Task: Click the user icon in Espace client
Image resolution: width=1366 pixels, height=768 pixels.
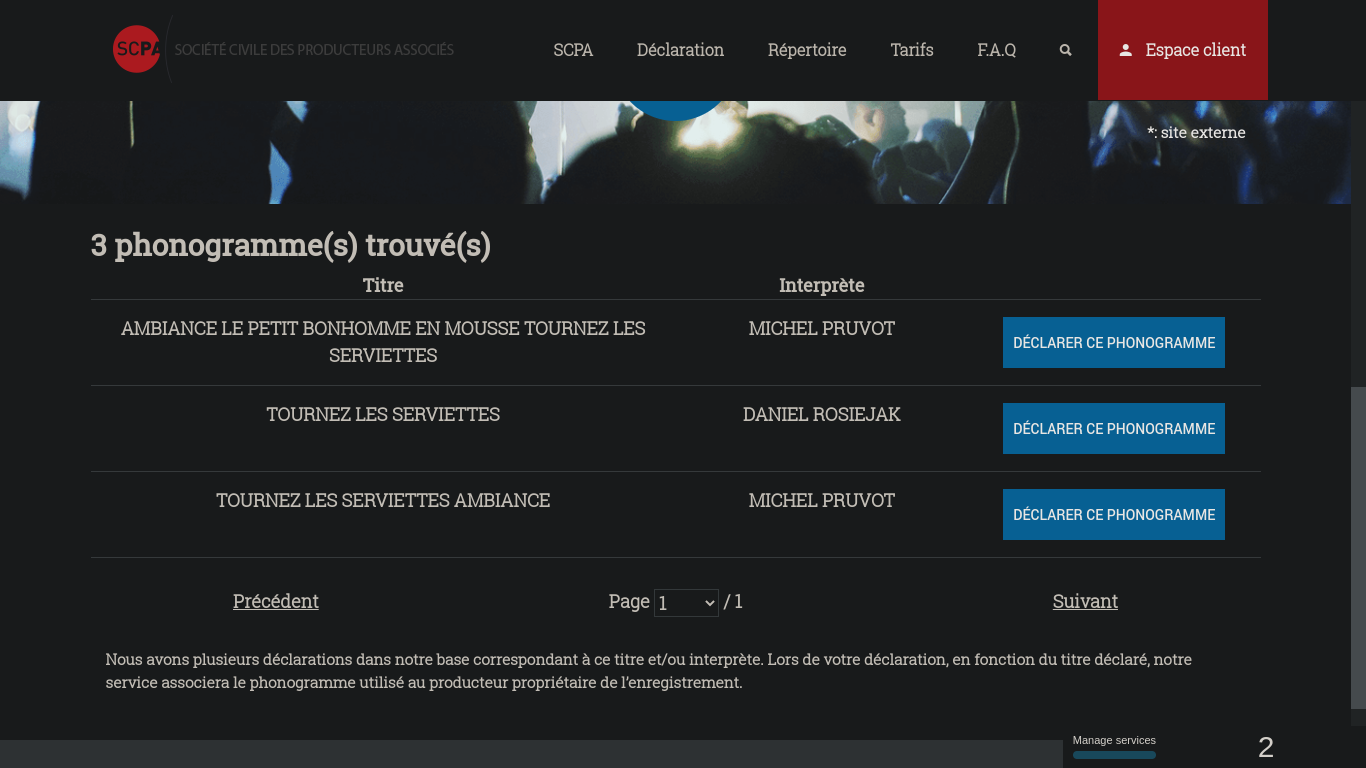Action: tap(1125, 50)
